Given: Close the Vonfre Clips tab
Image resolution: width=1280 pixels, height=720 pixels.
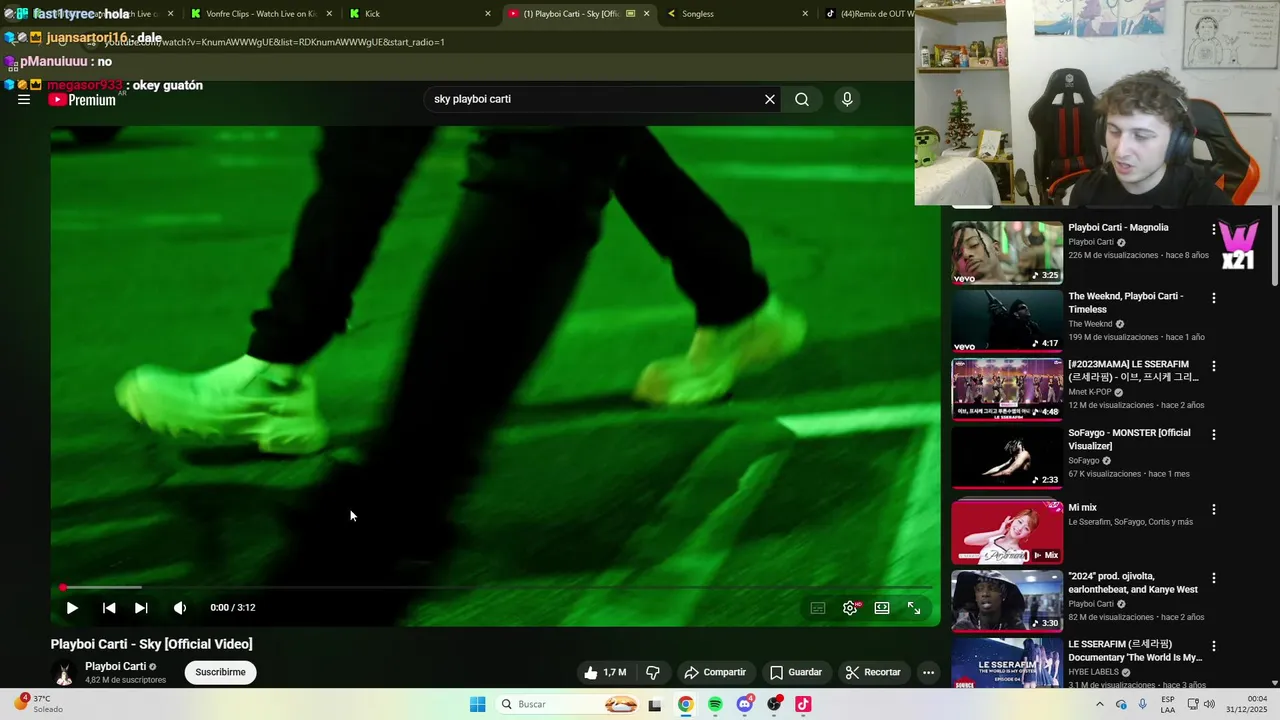Looking at the screenshot, I should click(x=329, y=14).
